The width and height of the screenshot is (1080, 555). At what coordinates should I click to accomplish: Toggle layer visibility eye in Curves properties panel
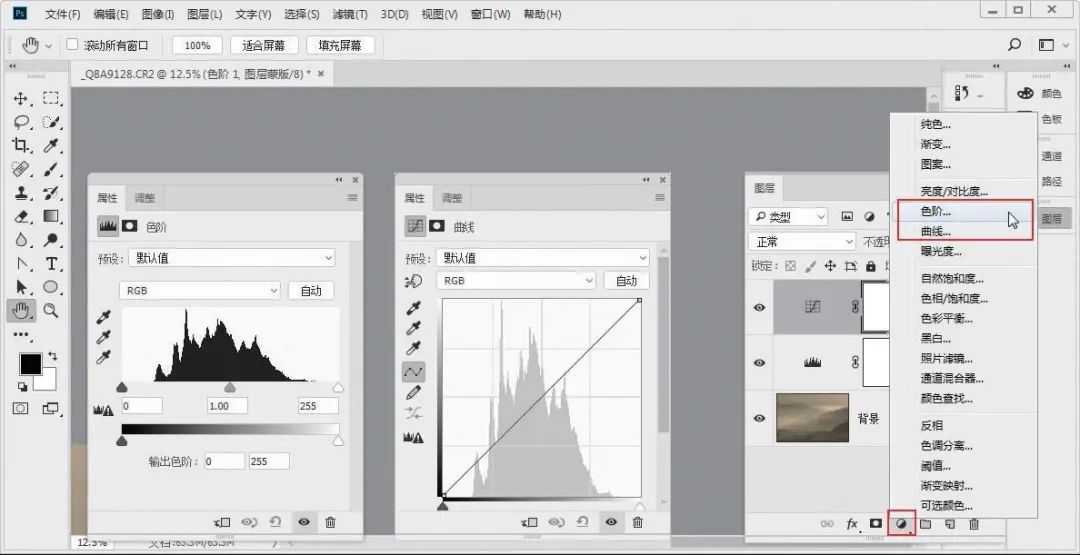click(x=611, y=523)
